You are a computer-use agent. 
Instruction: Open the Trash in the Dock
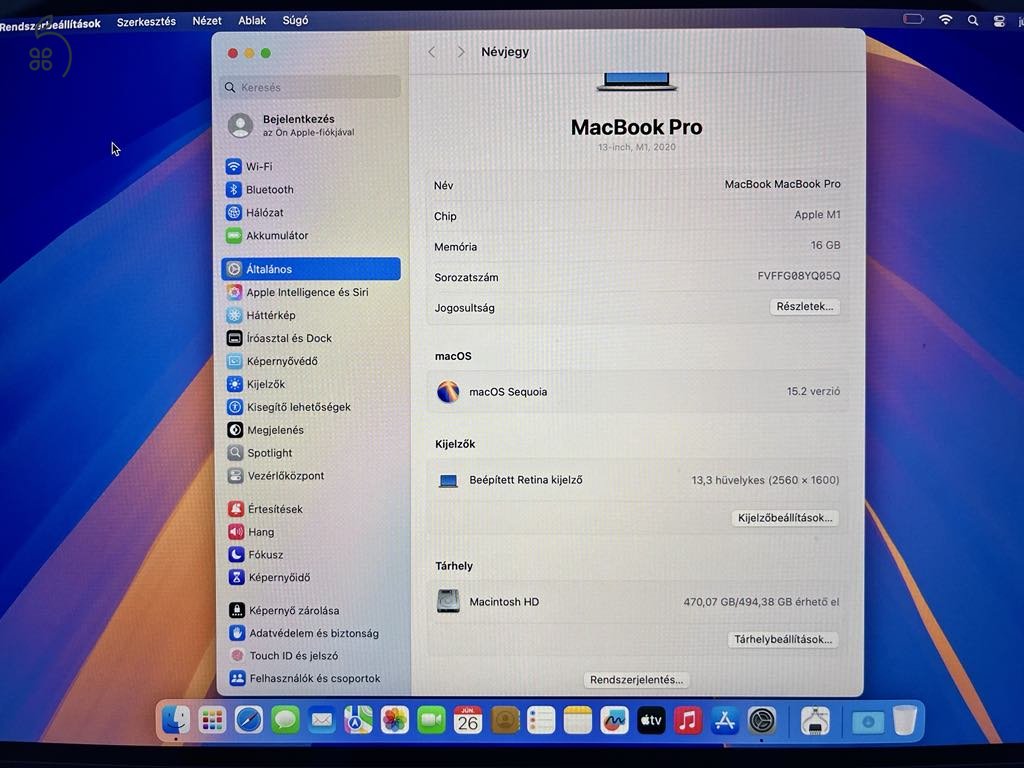coord(904,720)
